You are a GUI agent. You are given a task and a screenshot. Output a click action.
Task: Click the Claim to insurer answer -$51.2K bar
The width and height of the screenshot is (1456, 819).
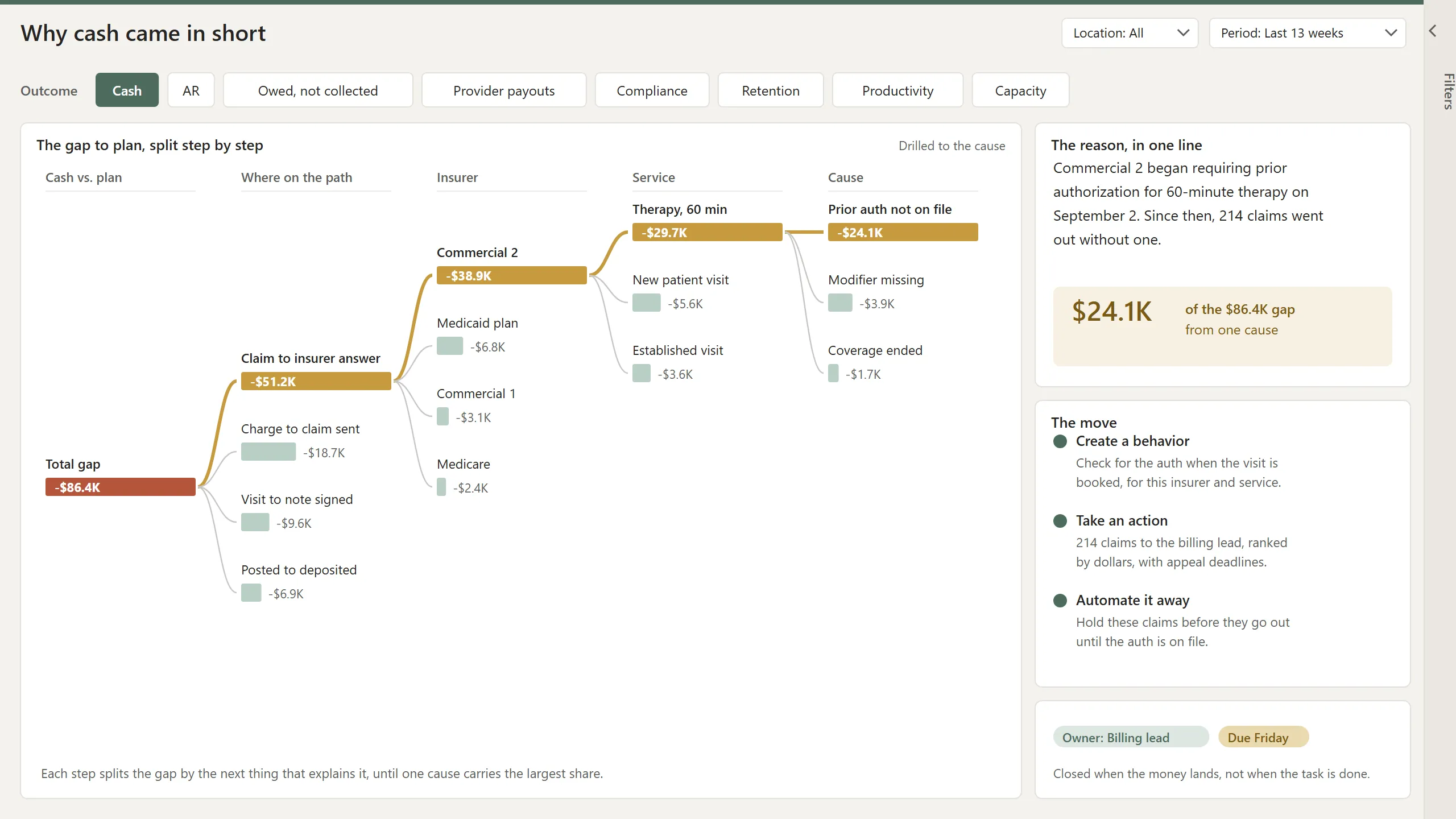coord(316,381)
